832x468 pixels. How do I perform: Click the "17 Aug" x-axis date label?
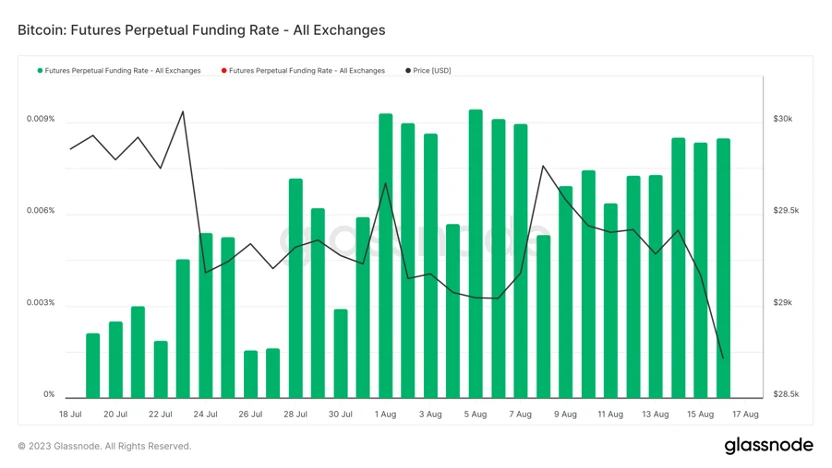(x=746, y=414)
